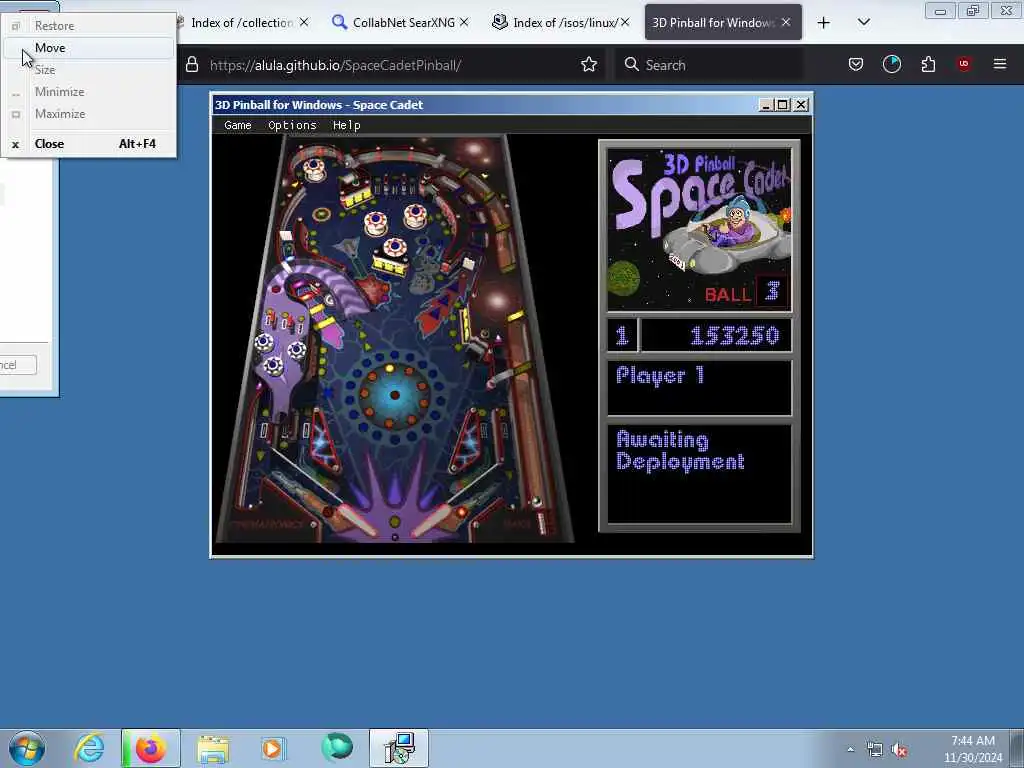Close the Index of /isos/linux/ tab
1024x768 pixels.
pos(625,22)
